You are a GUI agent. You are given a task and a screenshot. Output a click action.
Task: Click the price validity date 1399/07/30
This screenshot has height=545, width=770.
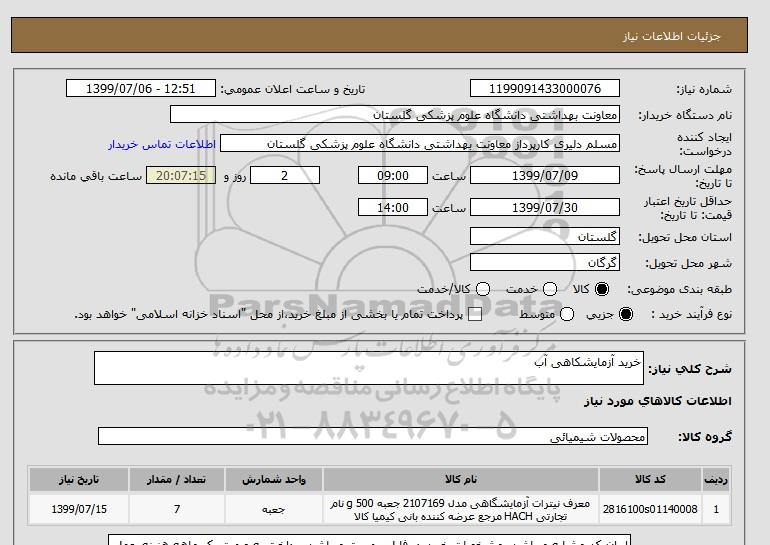tap(545, 207)
